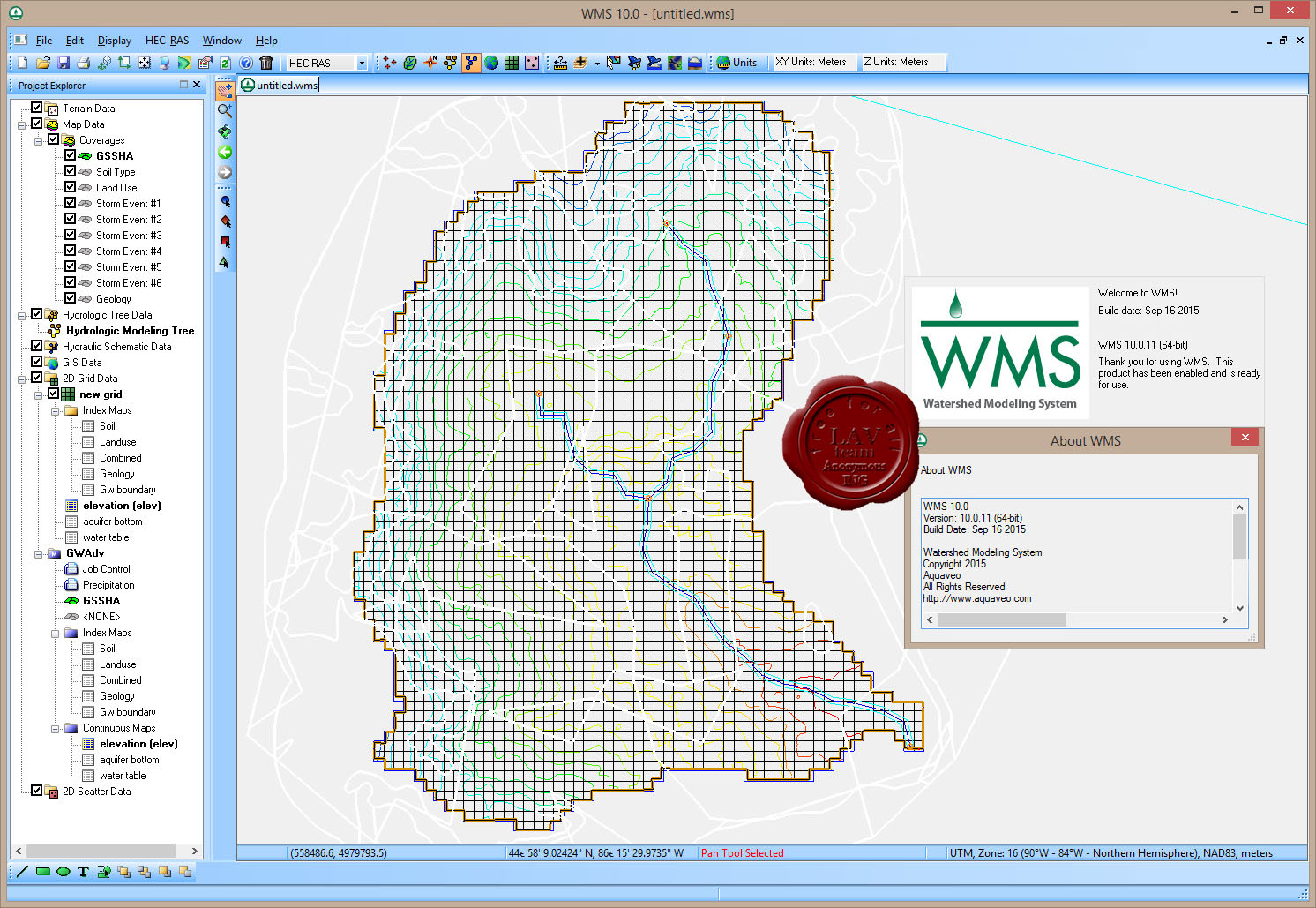
Task: Select the Text annotation tool
Action: click(x=83, y=872)
